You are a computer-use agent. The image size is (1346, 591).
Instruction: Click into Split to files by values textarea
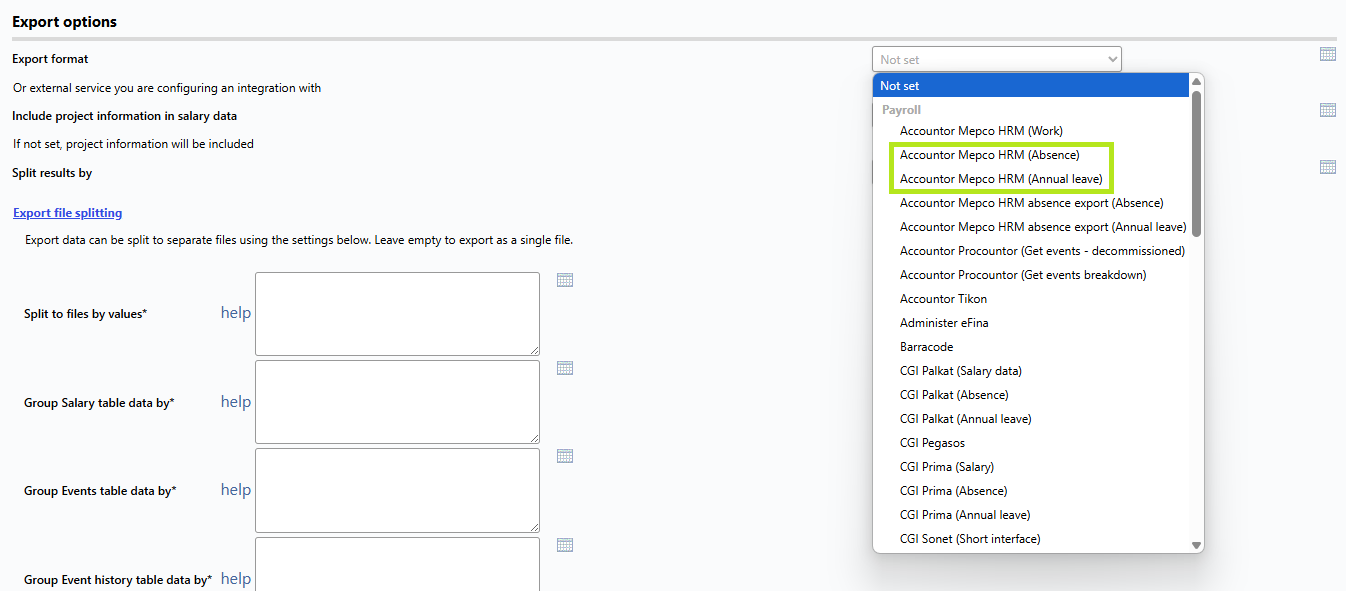click(397, 314)
